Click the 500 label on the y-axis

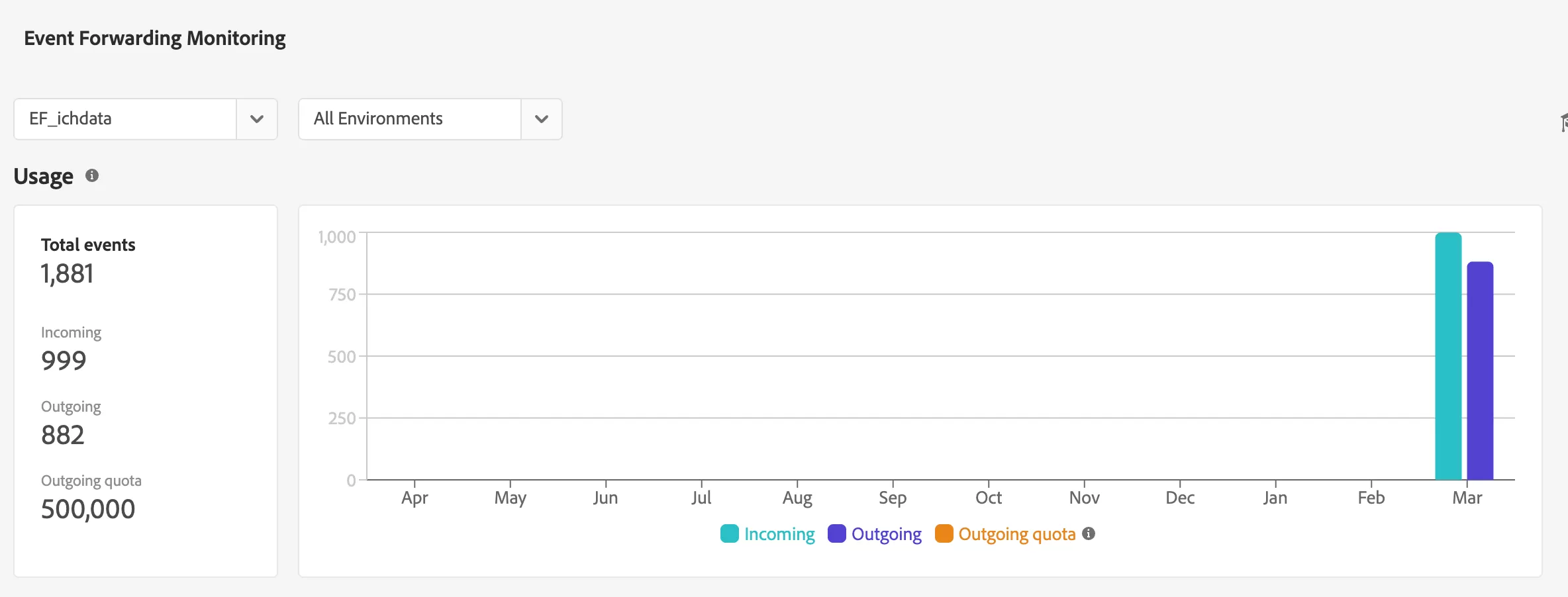click(x=342, y=357)
